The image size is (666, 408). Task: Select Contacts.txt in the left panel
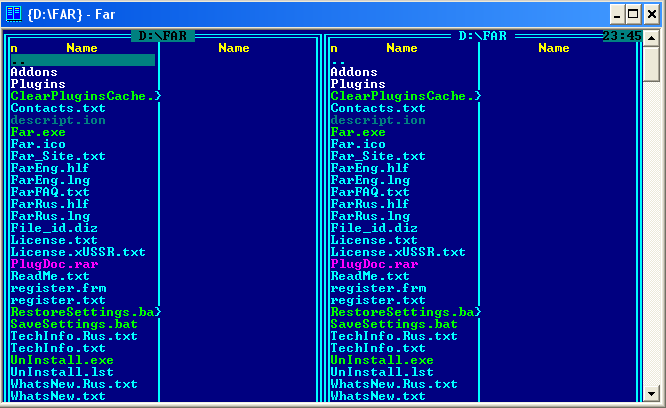click(58, 108)
